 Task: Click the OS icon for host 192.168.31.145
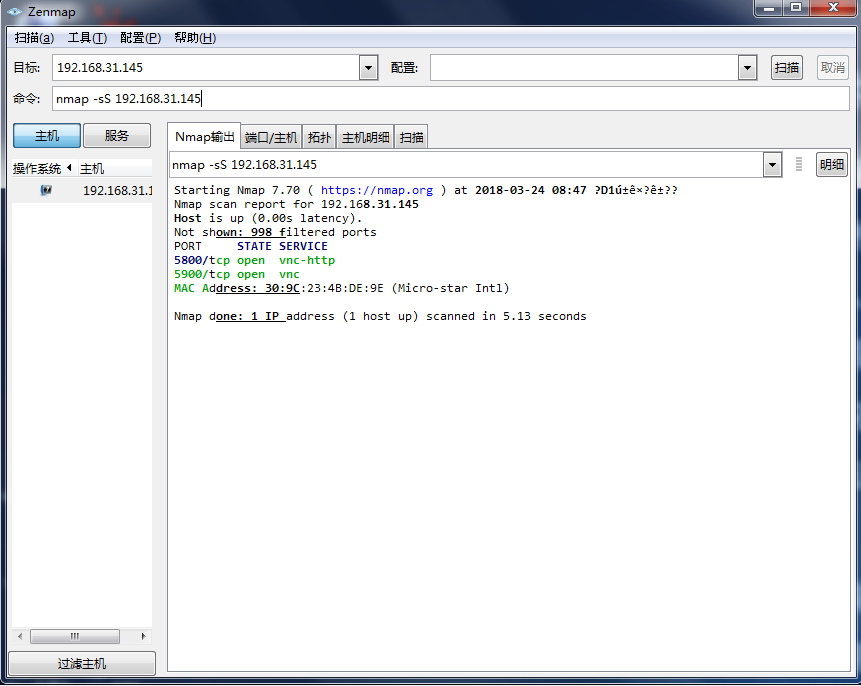pos(46,190)
